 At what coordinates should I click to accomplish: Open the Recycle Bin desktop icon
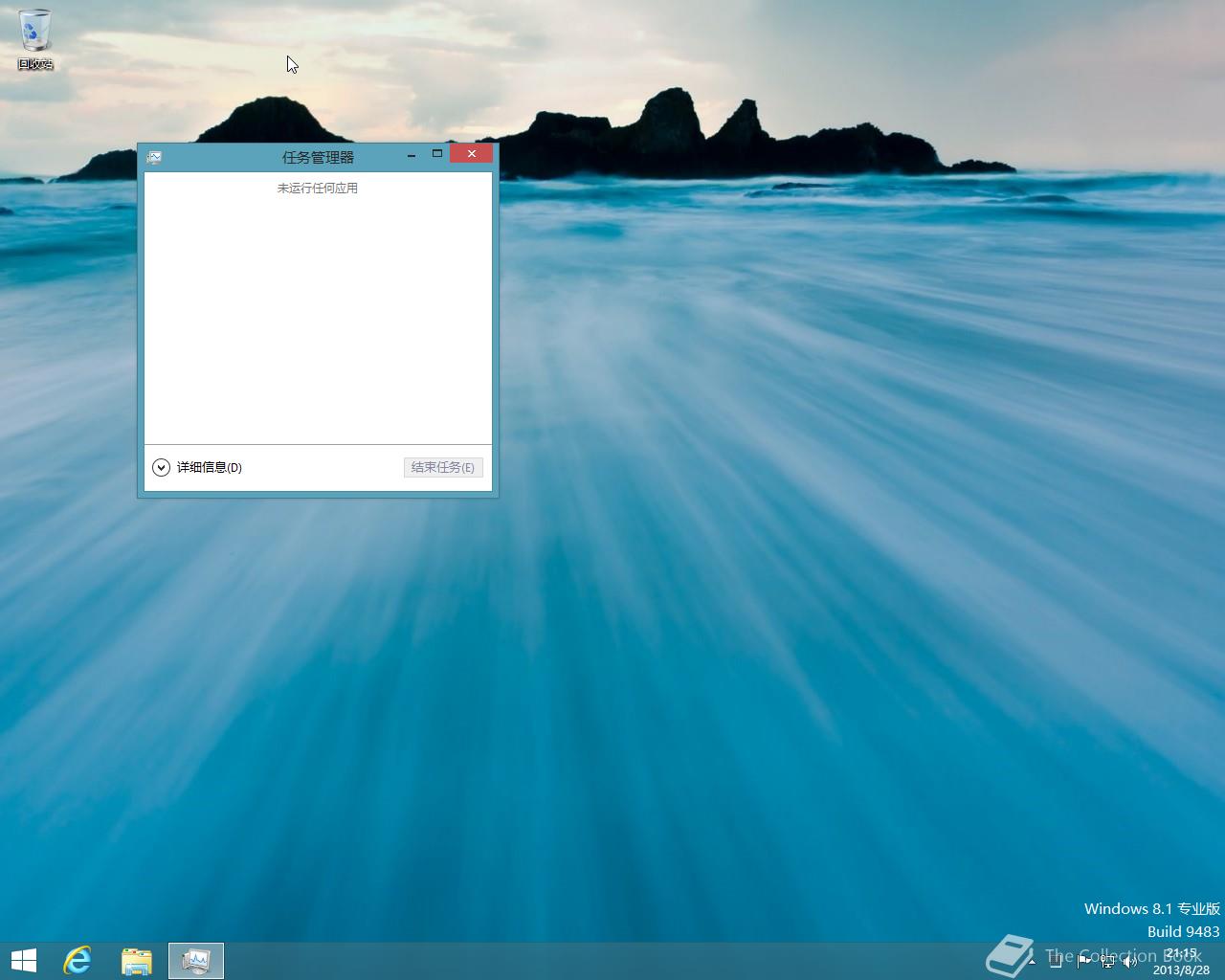[x=35, y=39]
